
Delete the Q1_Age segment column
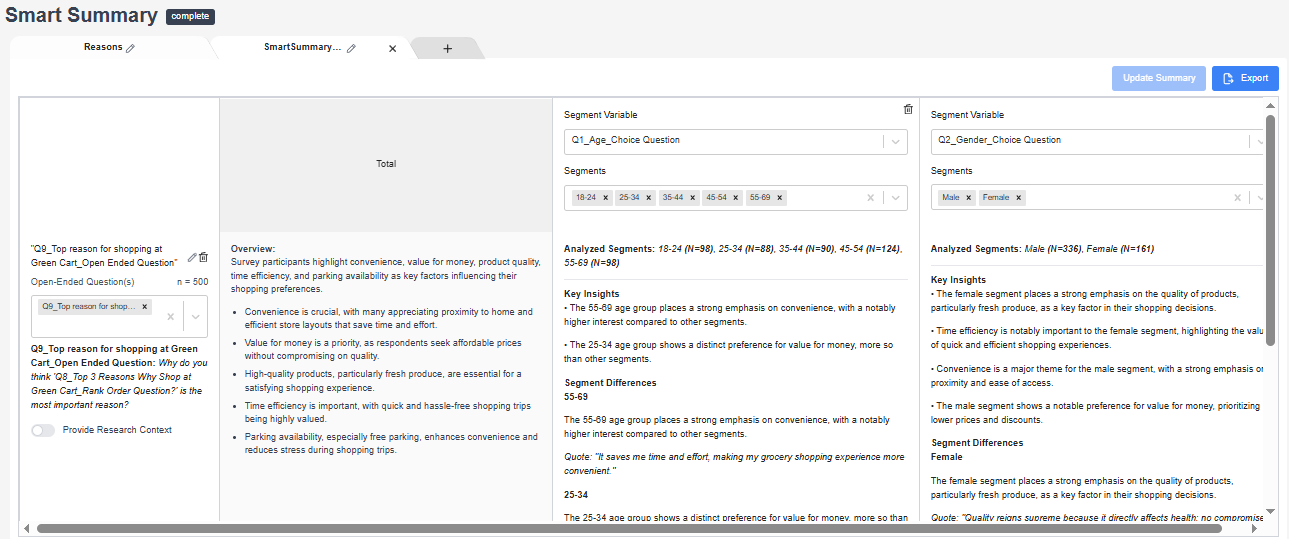point(908,110)
